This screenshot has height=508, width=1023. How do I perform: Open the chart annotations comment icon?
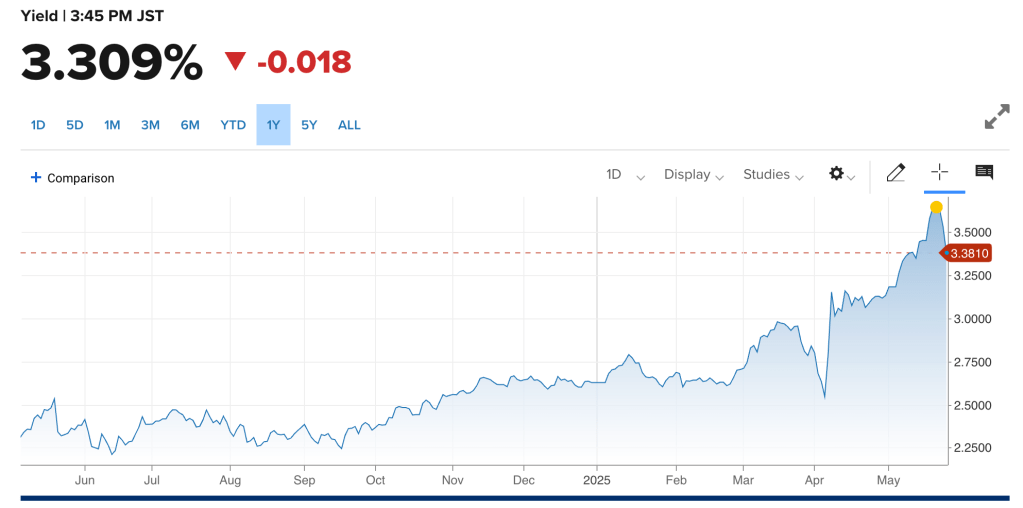[x=984, y=173]
